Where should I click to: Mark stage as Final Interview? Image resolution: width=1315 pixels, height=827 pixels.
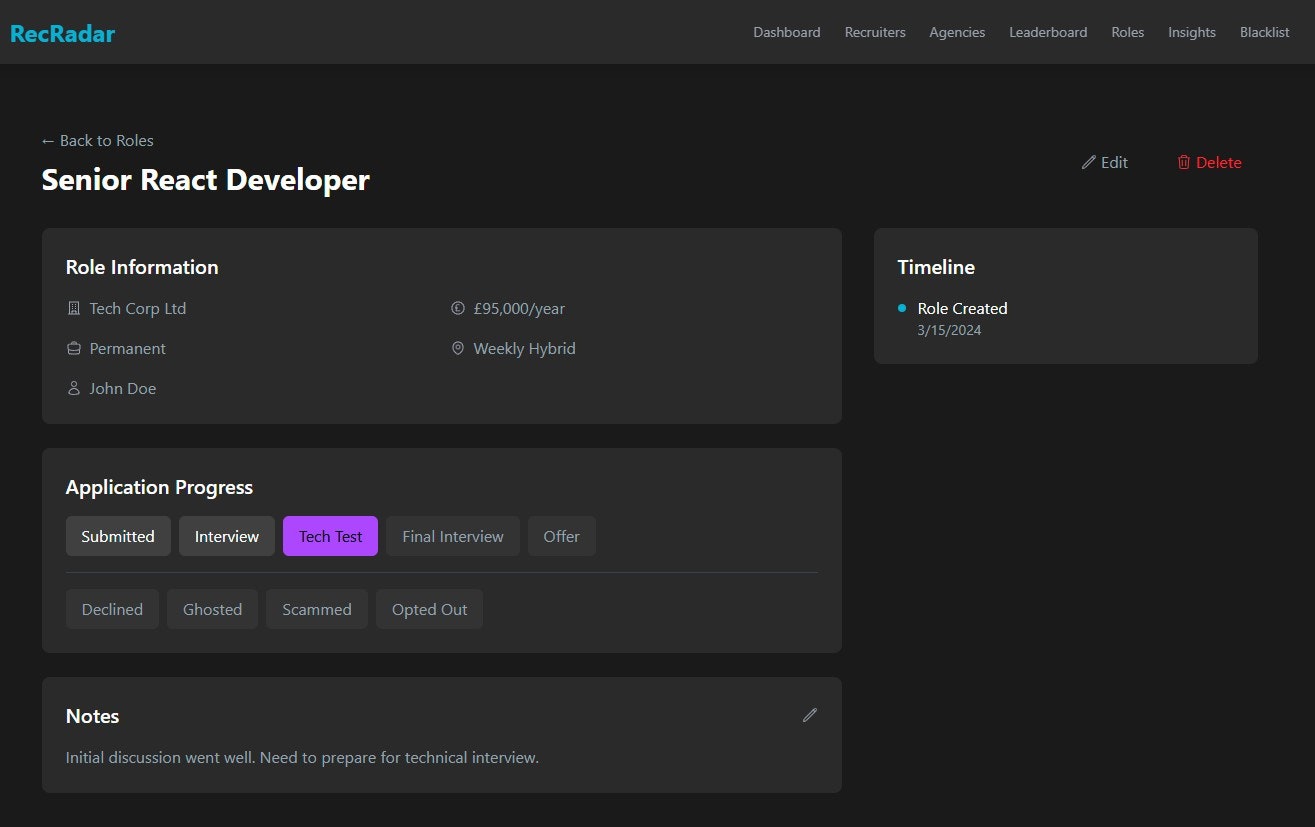[x=453, y=536]
